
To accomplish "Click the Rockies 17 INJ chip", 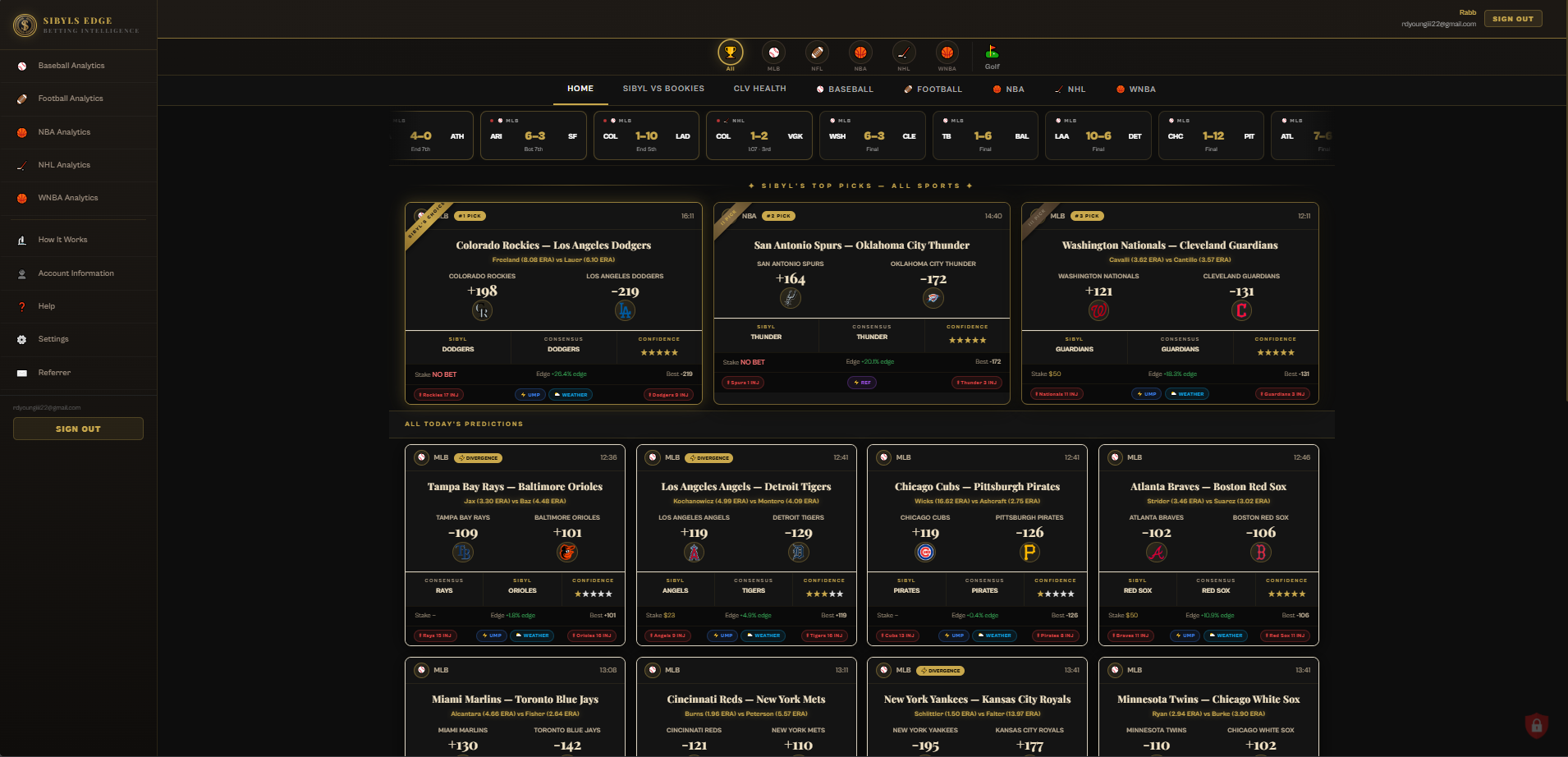I will [x=439, y=395].
